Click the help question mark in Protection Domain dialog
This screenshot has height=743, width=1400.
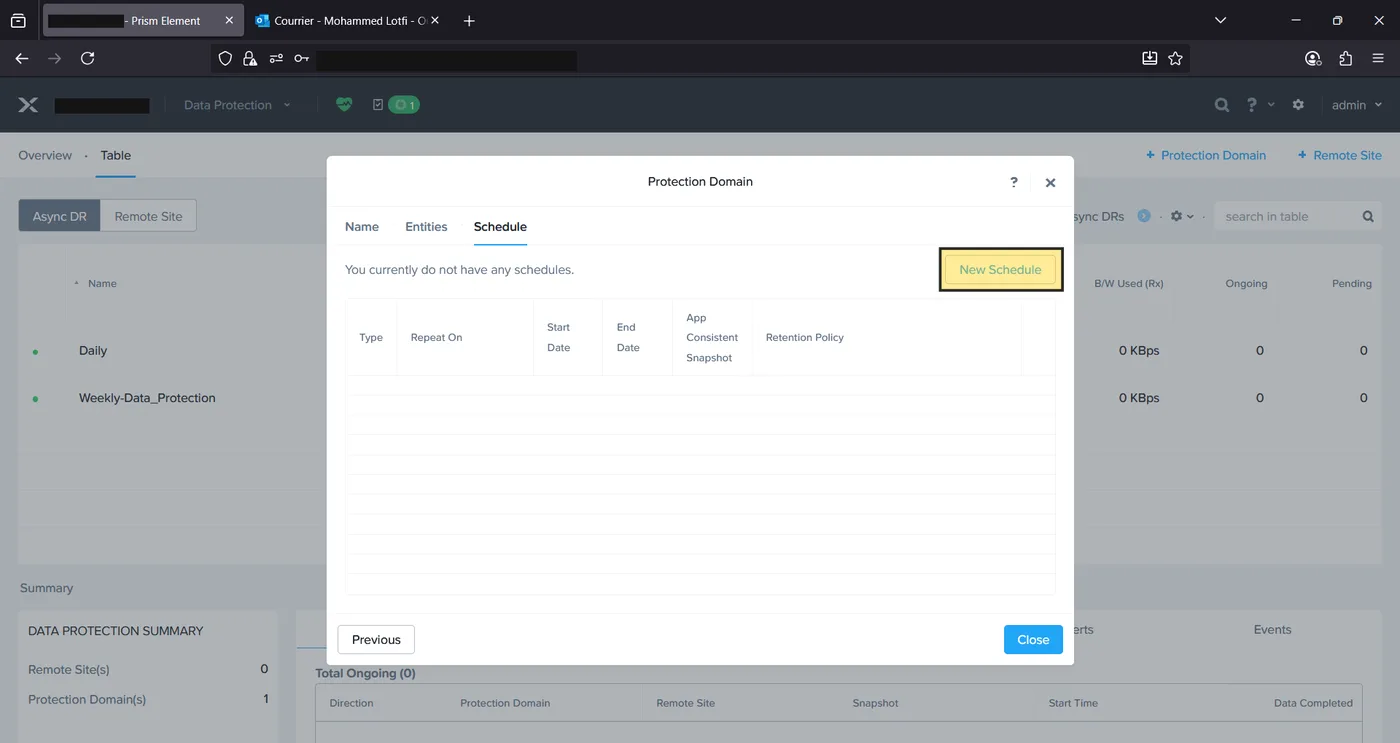pos(1014,182)
